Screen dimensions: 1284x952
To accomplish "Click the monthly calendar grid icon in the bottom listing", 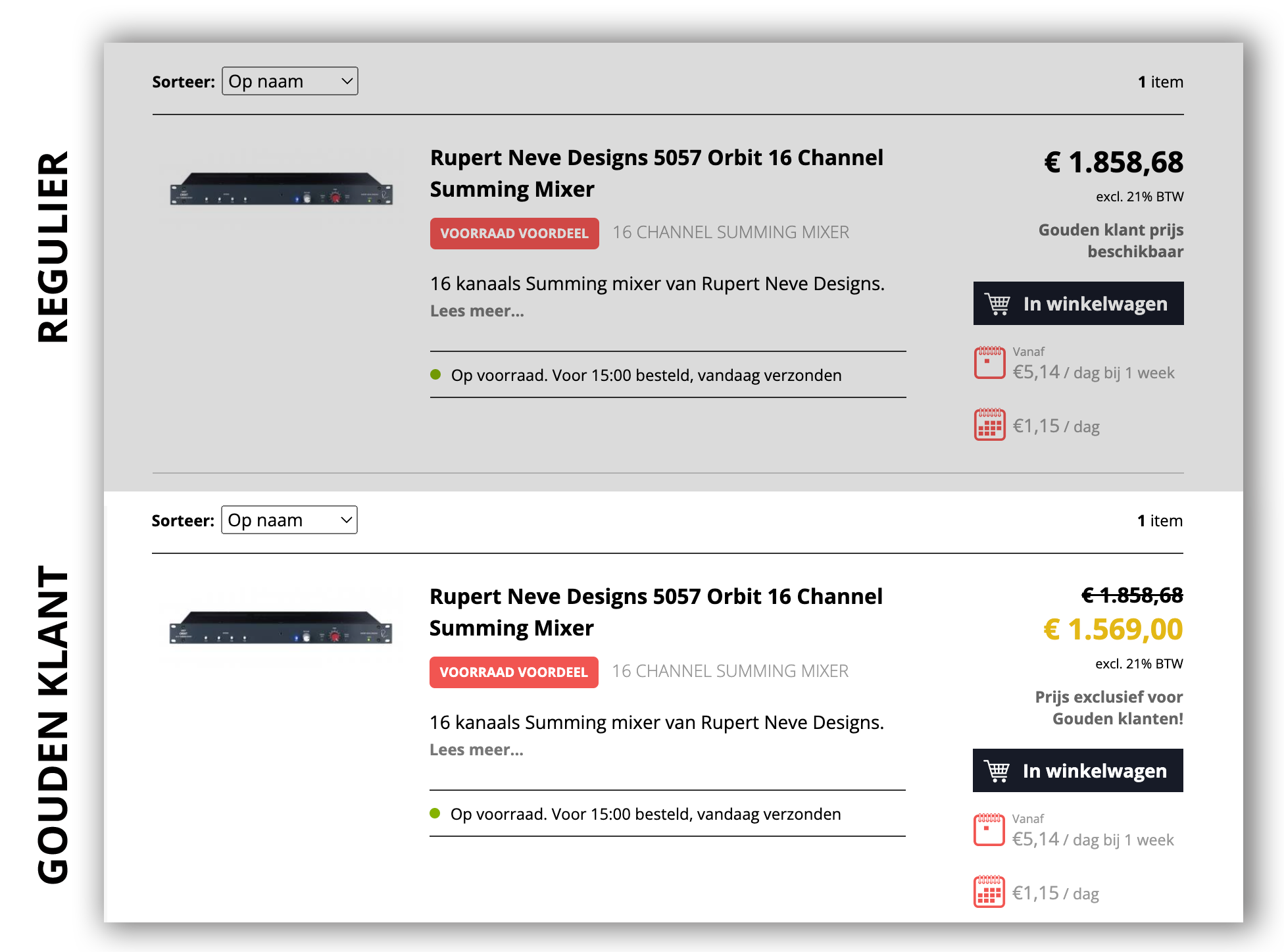I will point(989,892).
